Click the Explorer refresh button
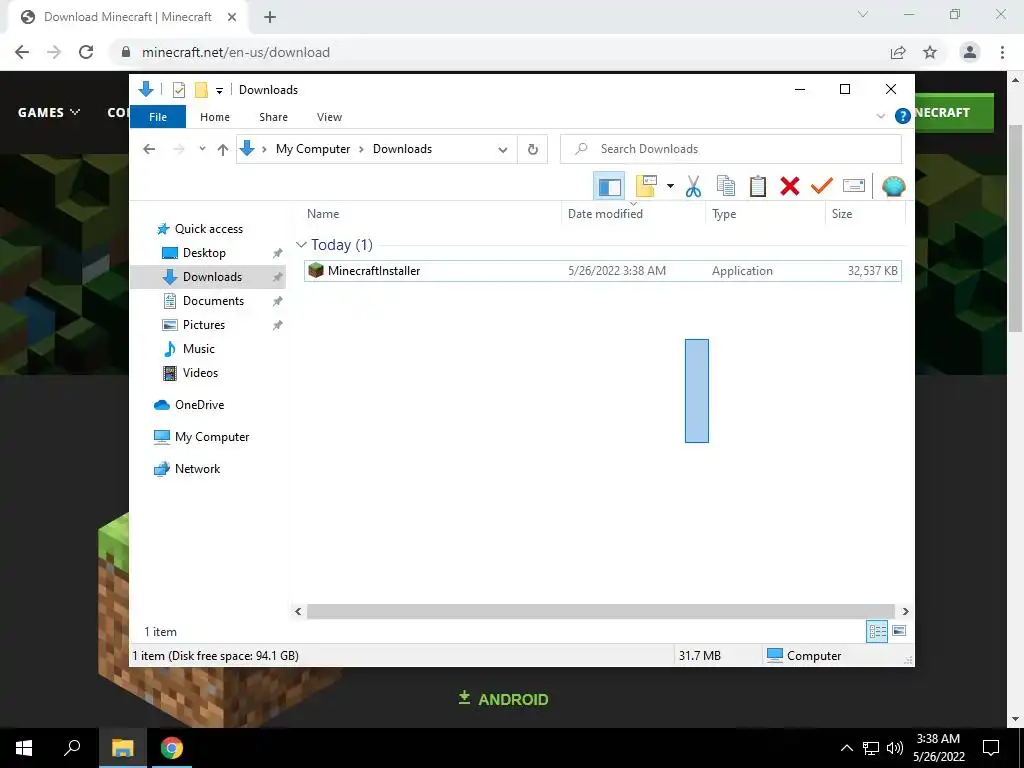Image resolution: width=1024 pixels, height=768 pixels. pos(533,149)
